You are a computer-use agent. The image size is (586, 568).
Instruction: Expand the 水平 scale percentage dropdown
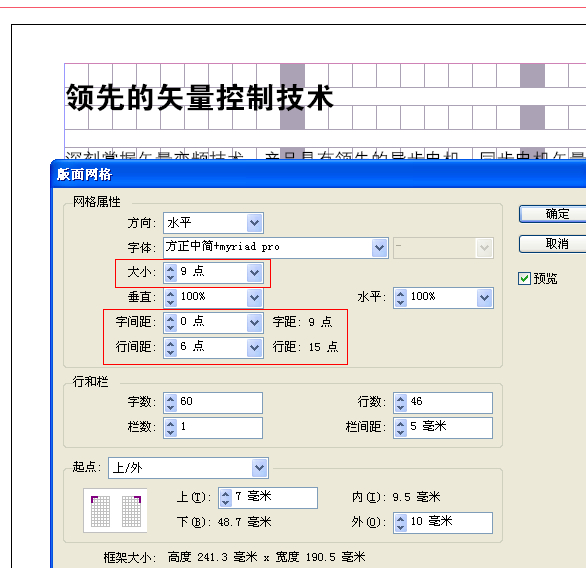[485, 298]
